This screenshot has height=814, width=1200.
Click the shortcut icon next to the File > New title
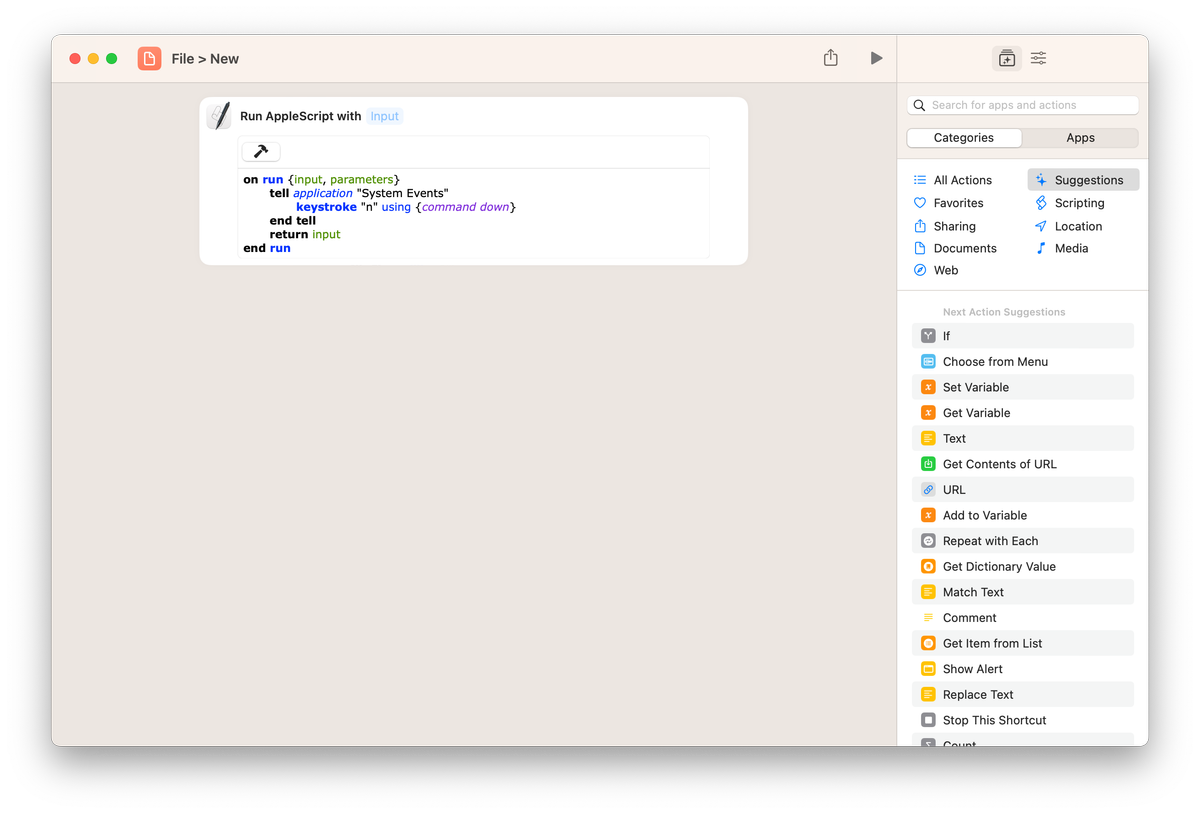(x=149, y=58)
